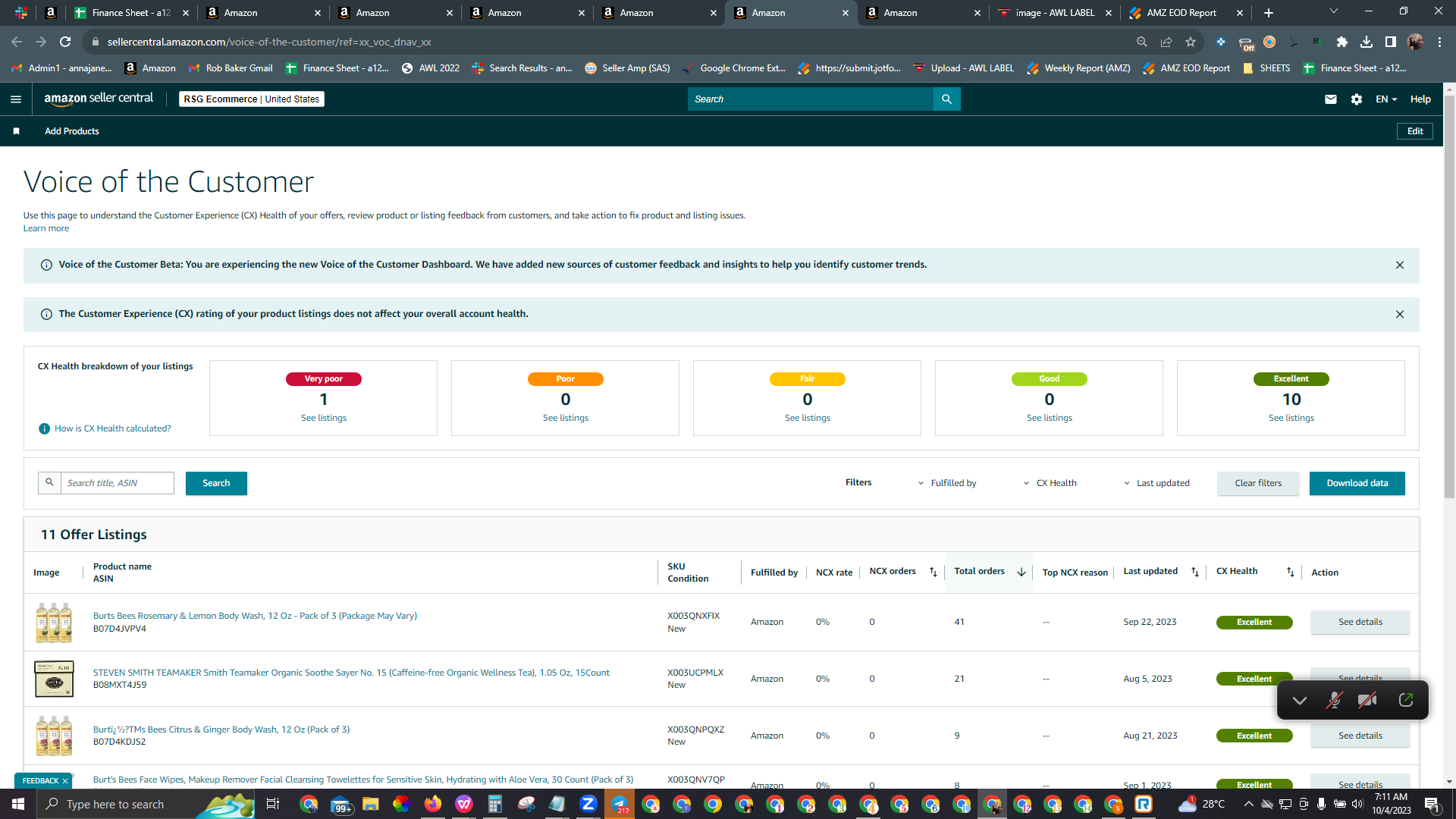
Task: Click the Burts Bees Rosemary product thumbnail
Action: (54, 622)
